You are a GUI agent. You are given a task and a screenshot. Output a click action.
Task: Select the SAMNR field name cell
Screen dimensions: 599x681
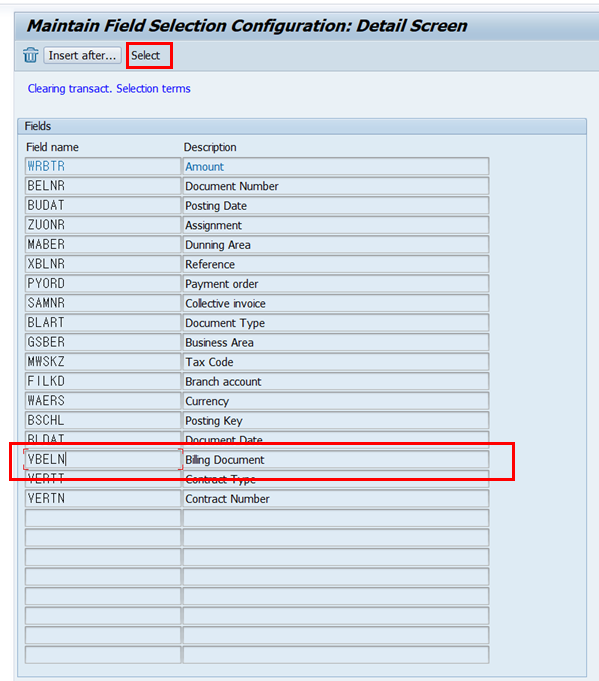click(103, 303)
